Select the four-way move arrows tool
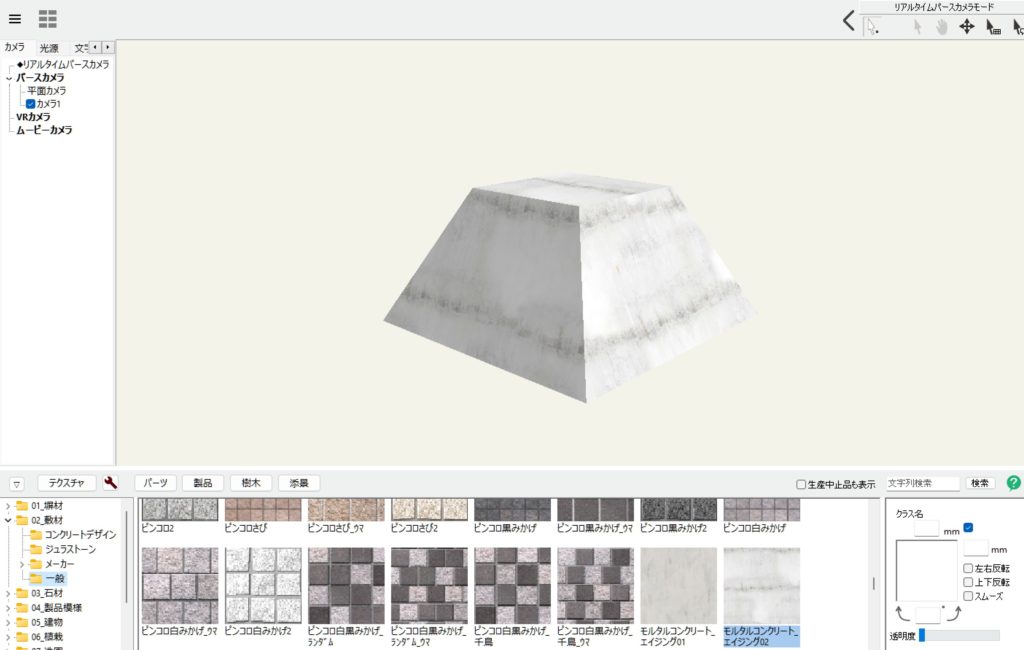Screen dimensions: 1024x650 (x=966, y=27)
